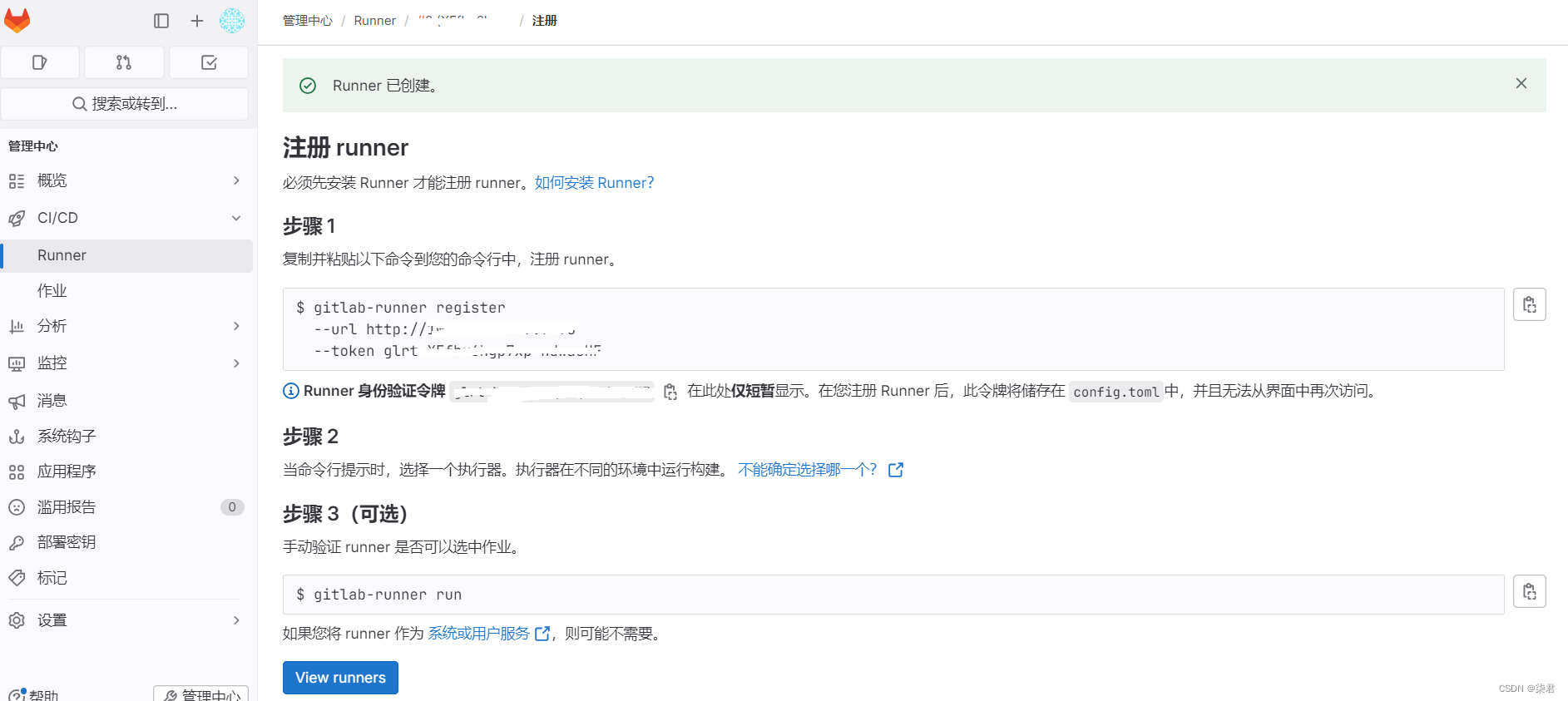This screenshot has height=701, width=1568.
Task: Expand the 设置 sidebar section
Action: (126, 620)
